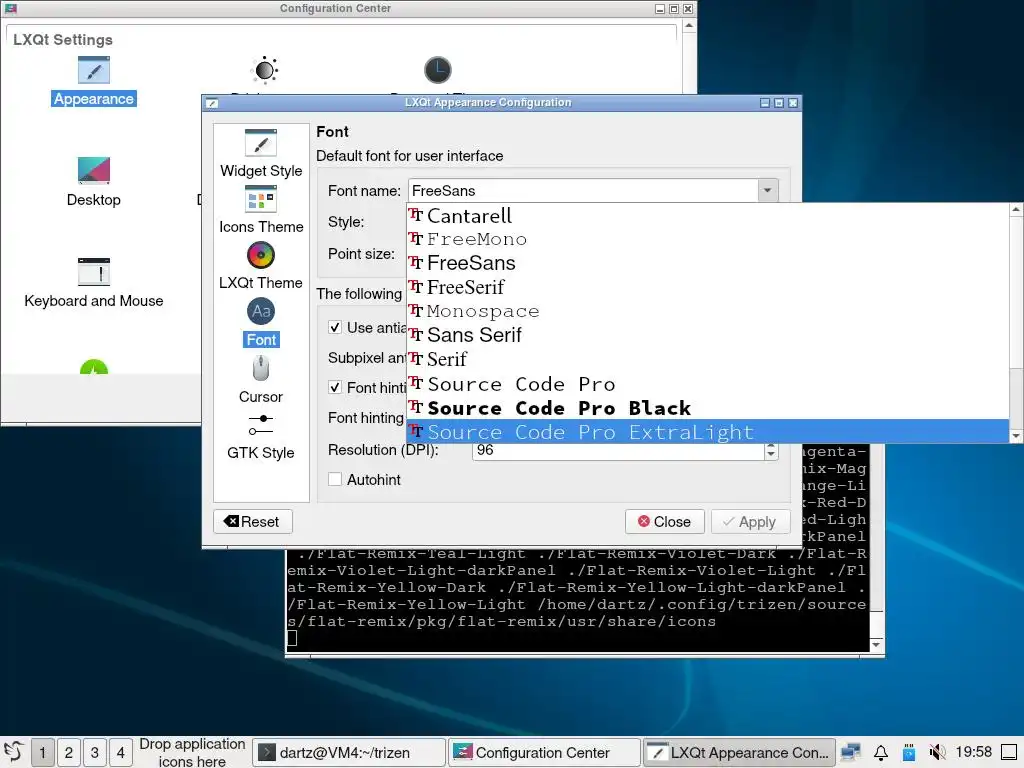Open Desktop settings in Configuration Center
This screenshot has width=1024, height=768.
93,182
